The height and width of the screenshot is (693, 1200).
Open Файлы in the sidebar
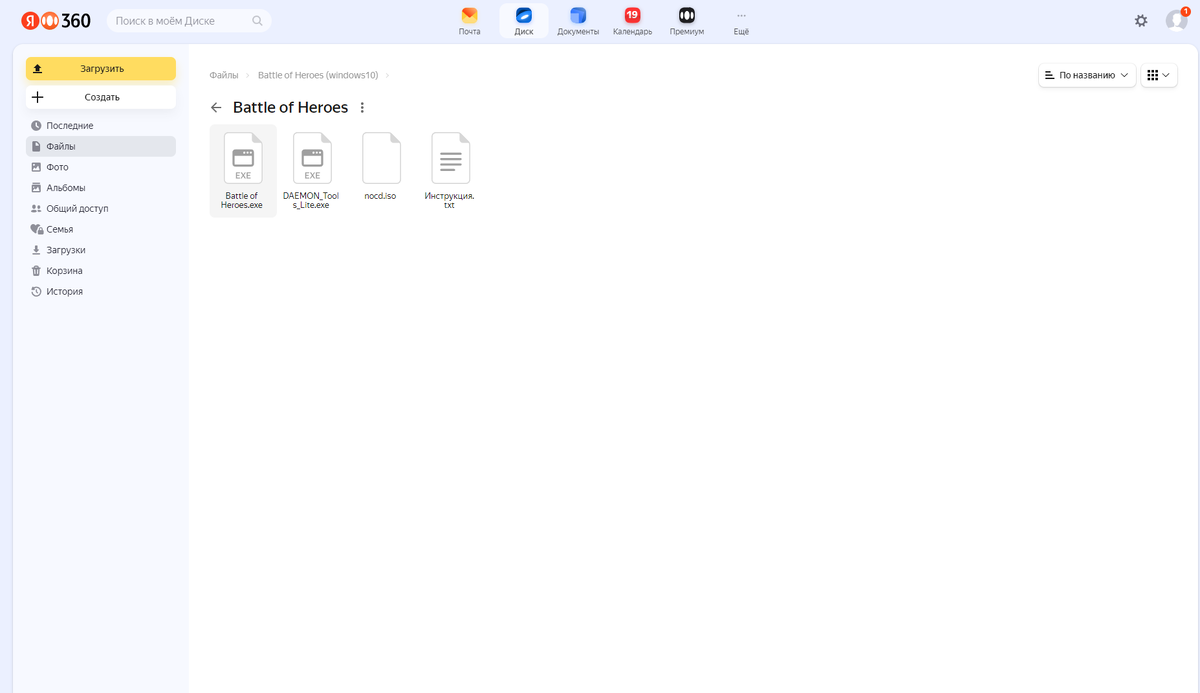coord(101,146)
